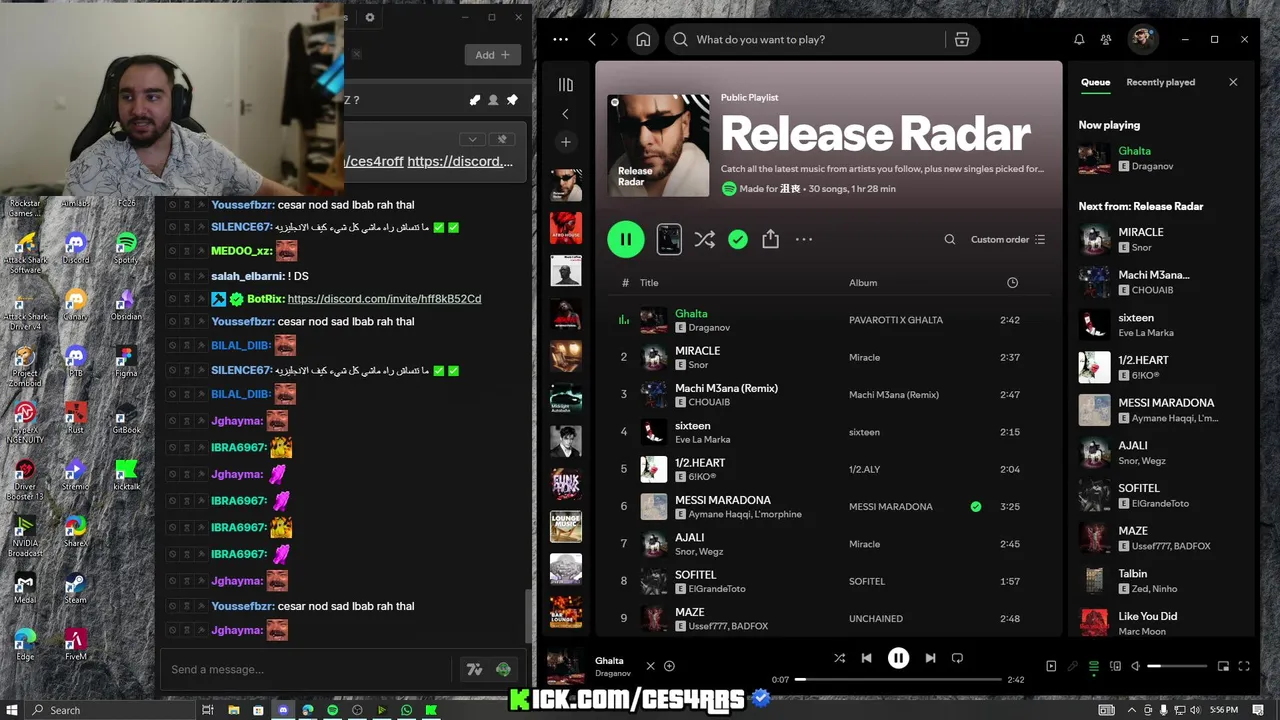Expand Your Library sidebar icon

566,85
